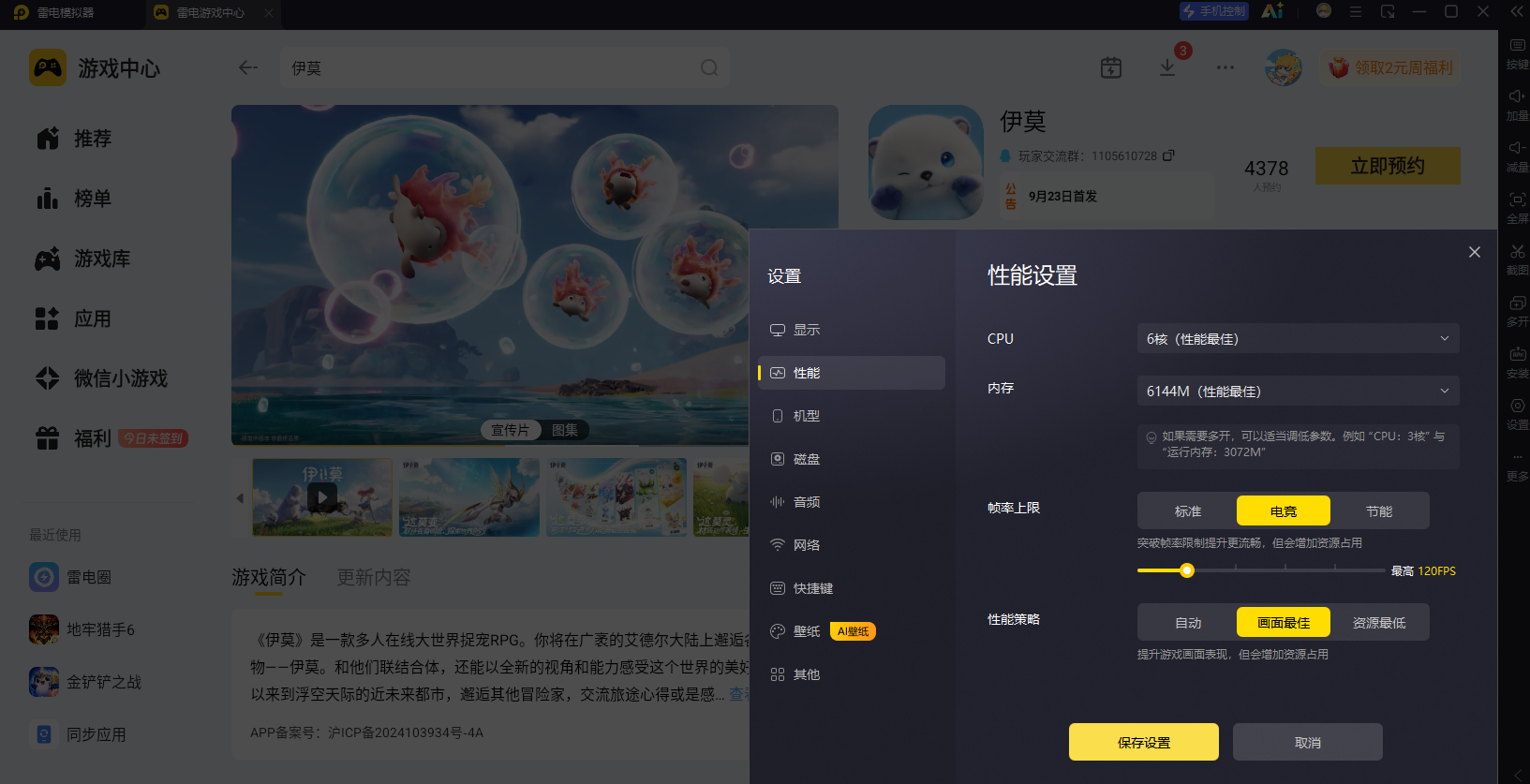This screenshot has height=784, width=1530.
Task: Switch to the 更新内容 tab
Action: point(374,577)
